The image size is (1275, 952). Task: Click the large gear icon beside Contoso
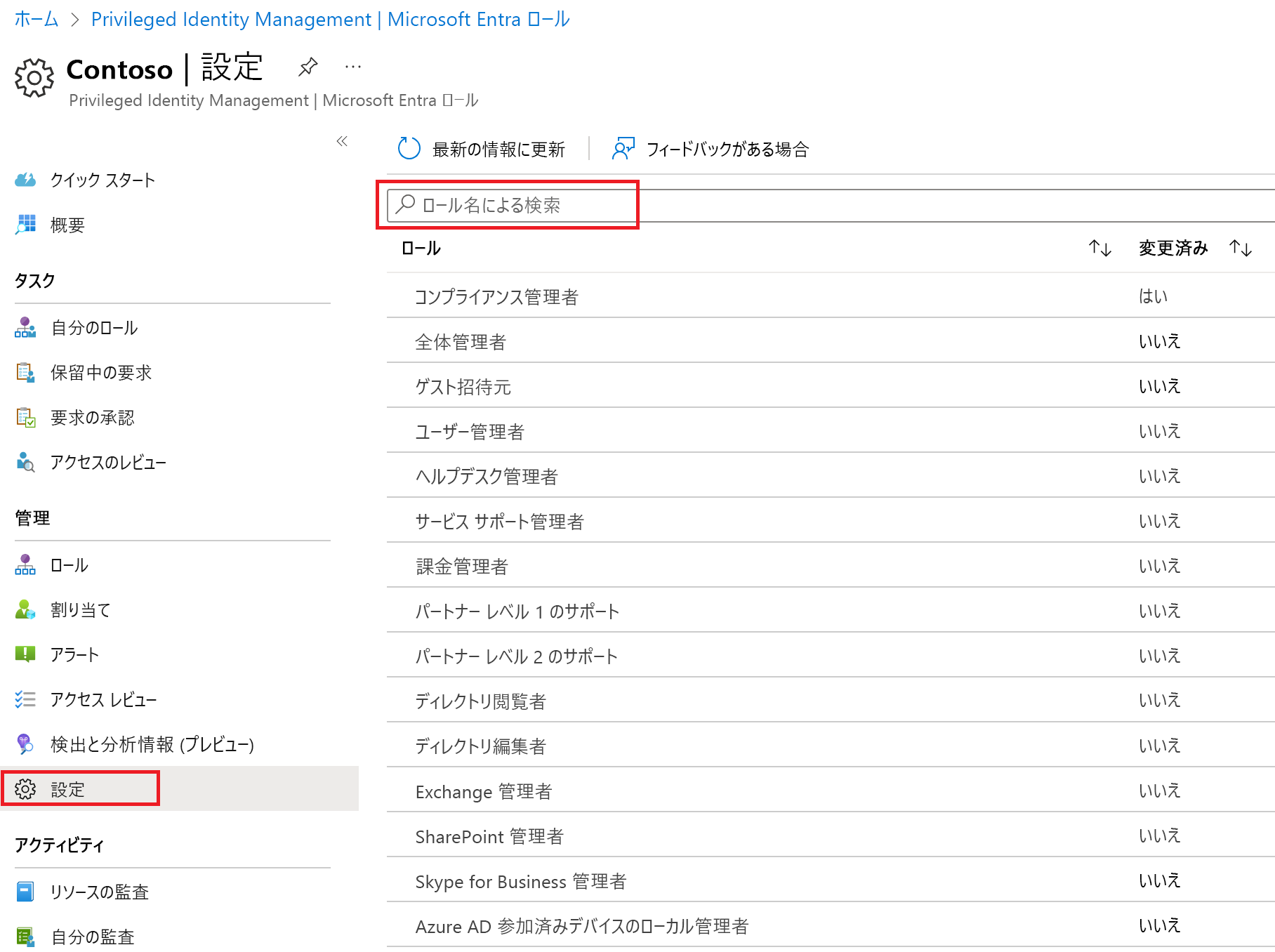coord(34,77)
